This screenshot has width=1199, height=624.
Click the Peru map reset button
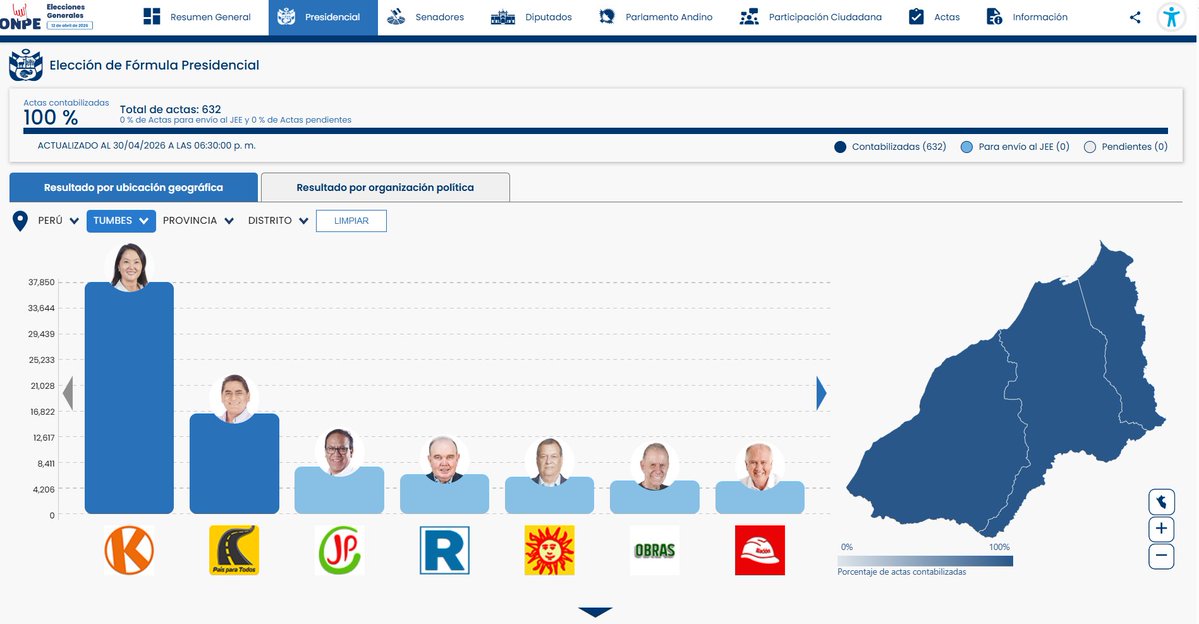pyautogui.click(x=1162, y=502)
